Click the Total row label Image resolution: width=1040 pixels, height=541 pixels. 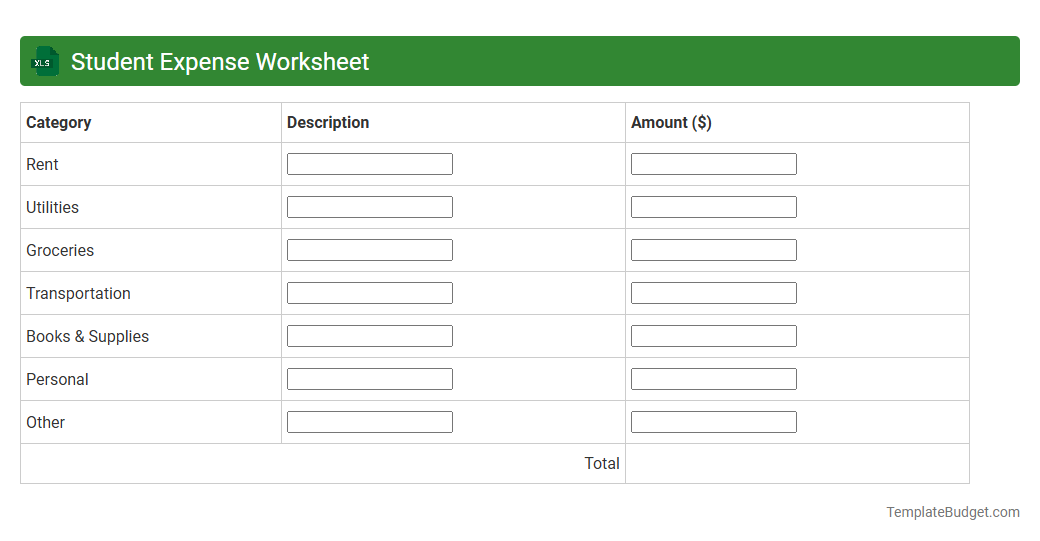click(602, 463)
